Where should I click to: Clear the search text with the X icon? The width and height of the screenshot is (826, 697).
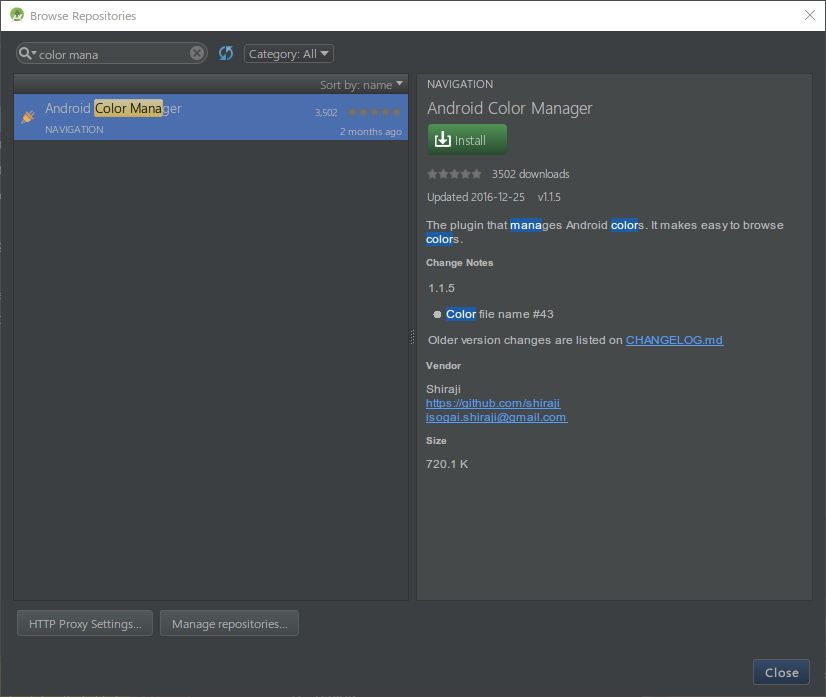tap(197, 53)
